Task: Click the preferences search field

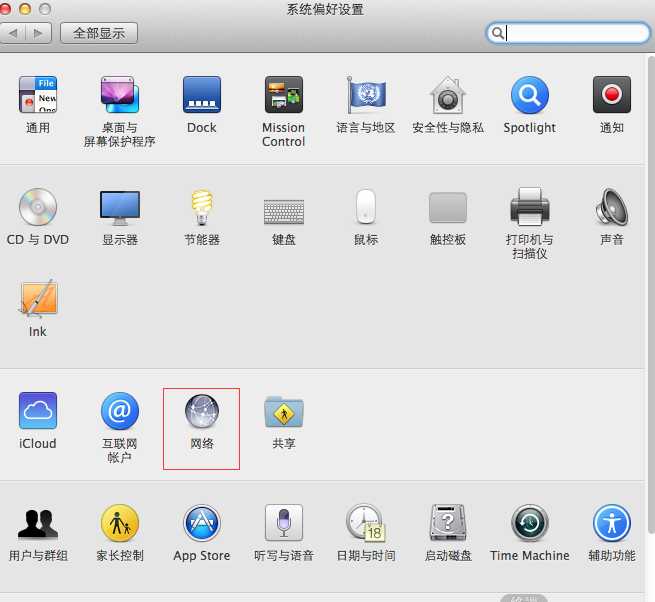Action: (x=569, y=33)
